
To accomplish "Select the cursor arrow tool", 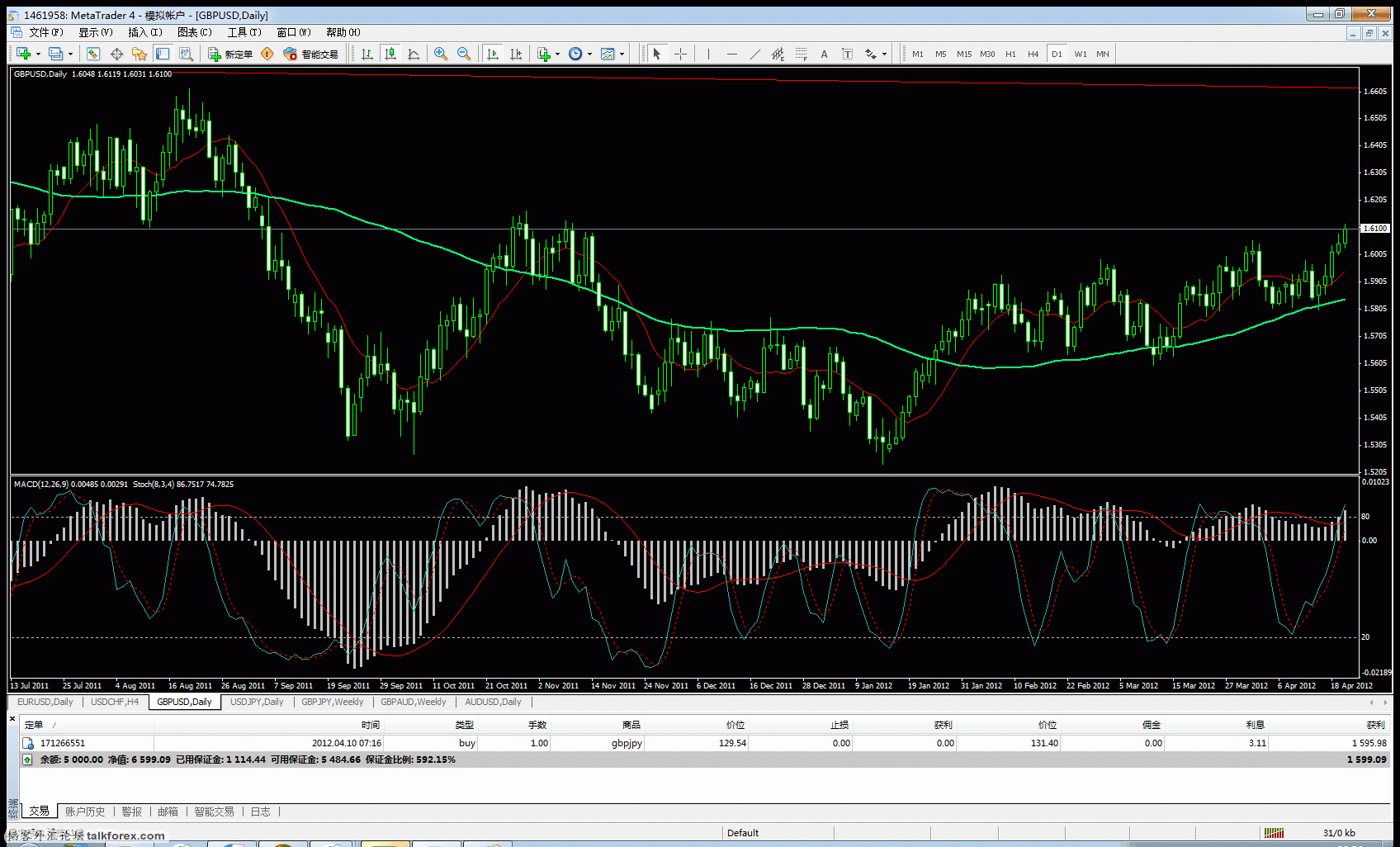I will [x=657, y=54].
